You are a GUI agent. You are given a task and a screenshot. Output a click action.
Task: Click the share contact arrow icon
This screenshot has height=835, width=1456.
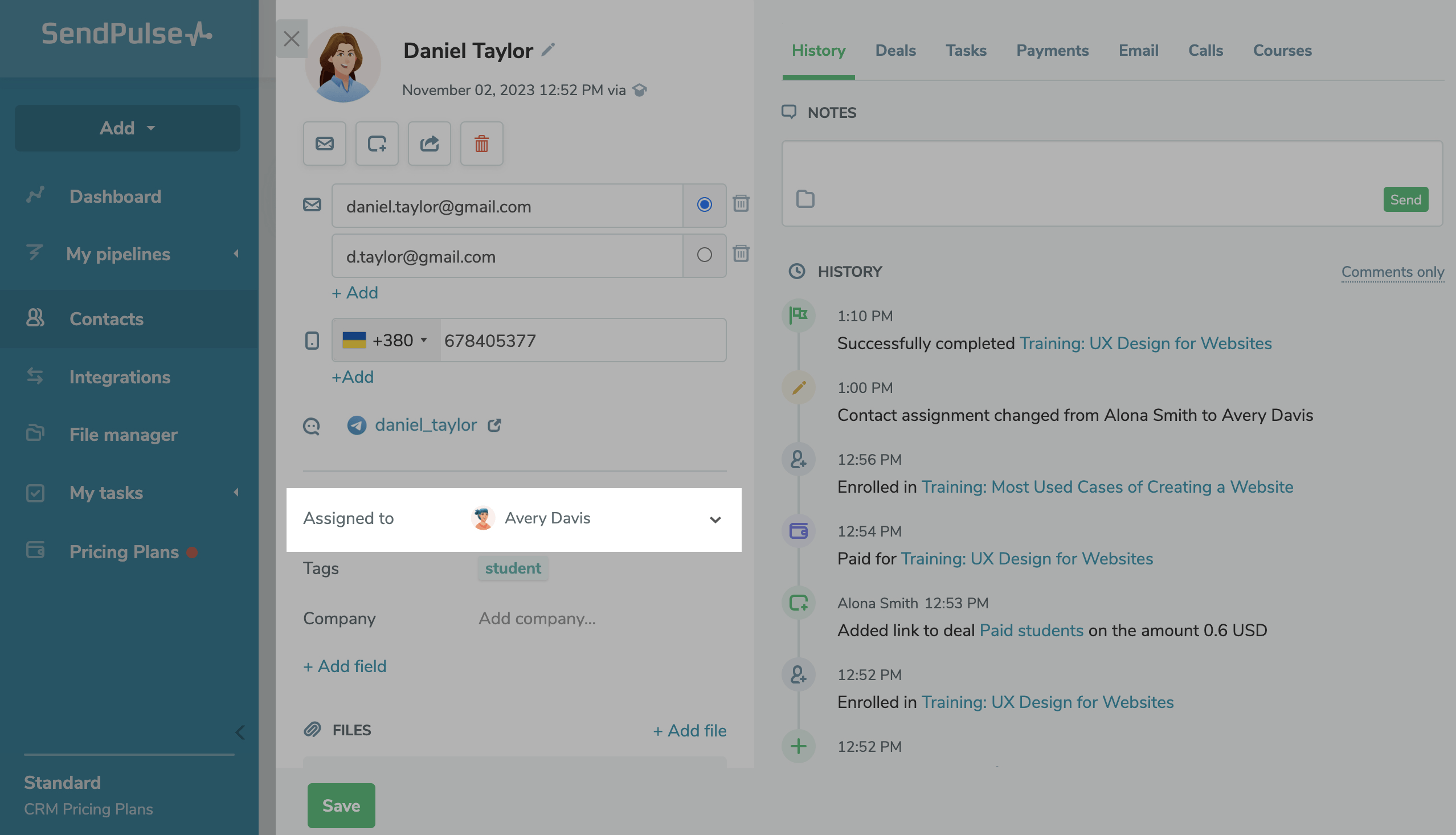(x=429, y=144)
